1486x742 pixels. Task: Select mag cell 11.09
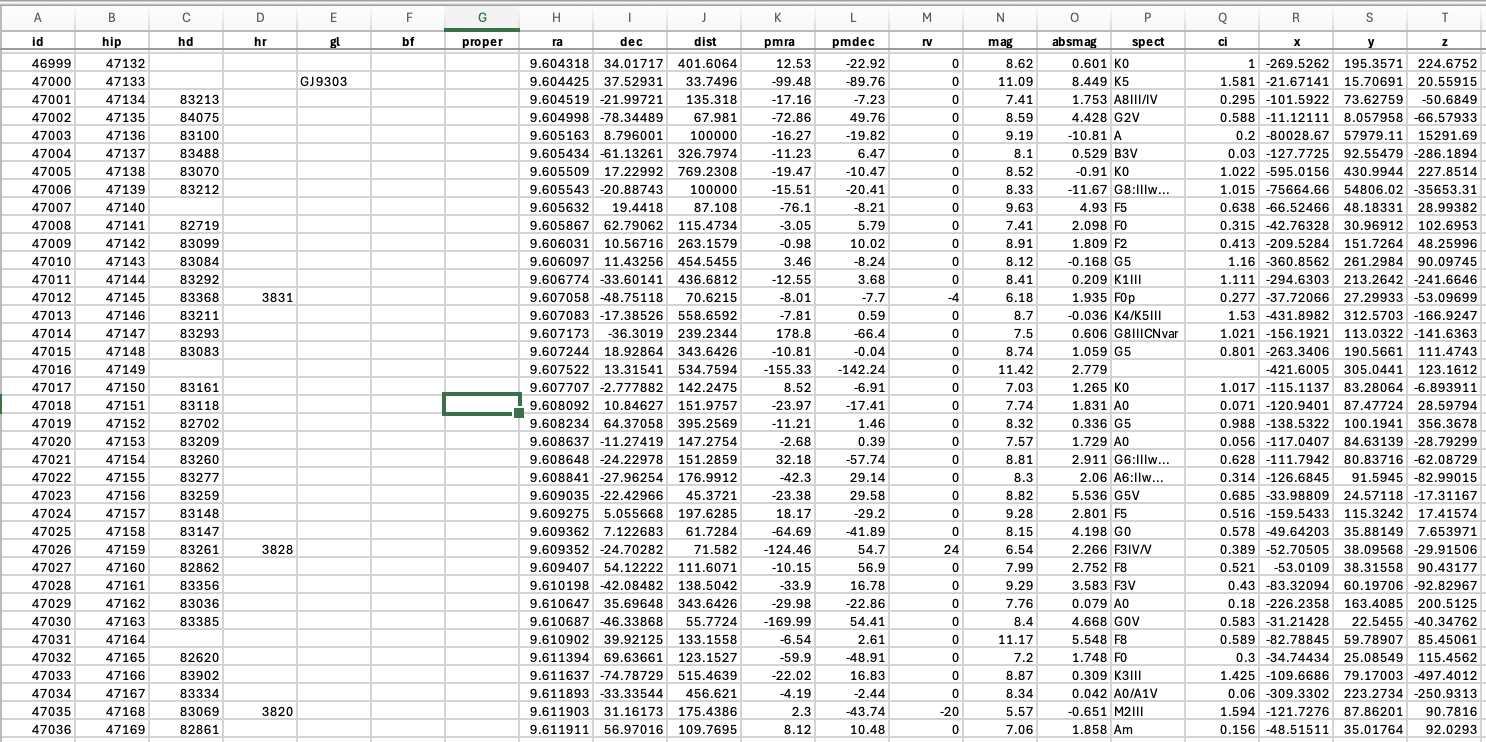click(x=1000, y=81)
